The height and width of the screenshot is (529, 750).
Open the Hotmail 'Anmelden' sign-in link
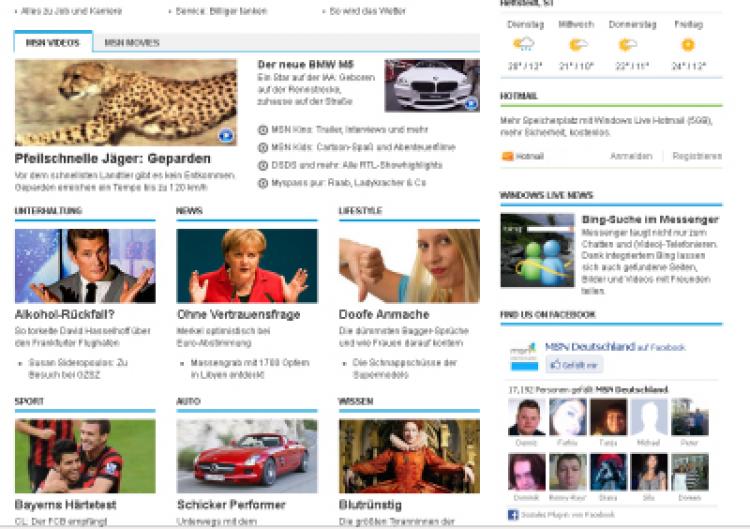[x=631, y=157]
